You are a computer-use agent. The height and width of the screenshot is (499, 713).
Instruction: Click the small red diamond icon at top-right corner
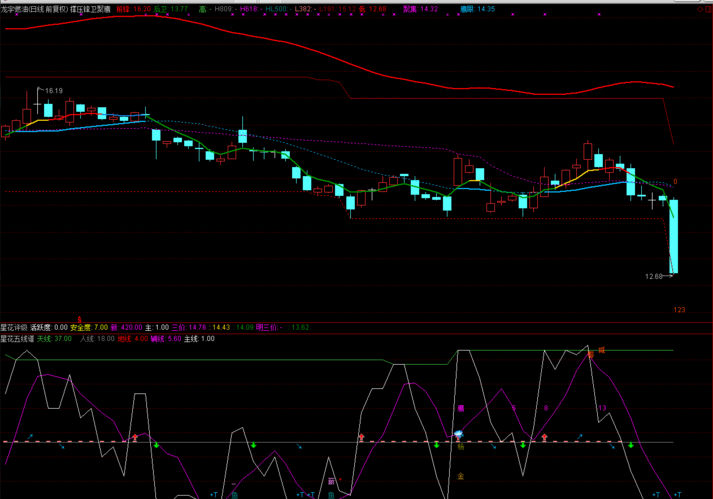pyautogui.click(x=700, y=9)
